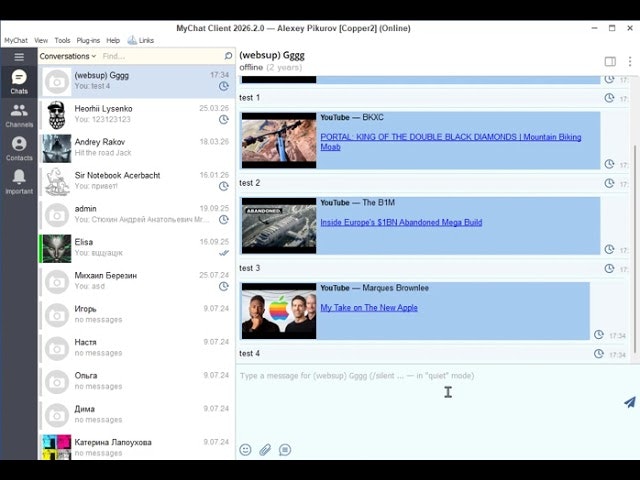
Task: Click the clock status icon next to test 2
Action: [x=609, y=183]
